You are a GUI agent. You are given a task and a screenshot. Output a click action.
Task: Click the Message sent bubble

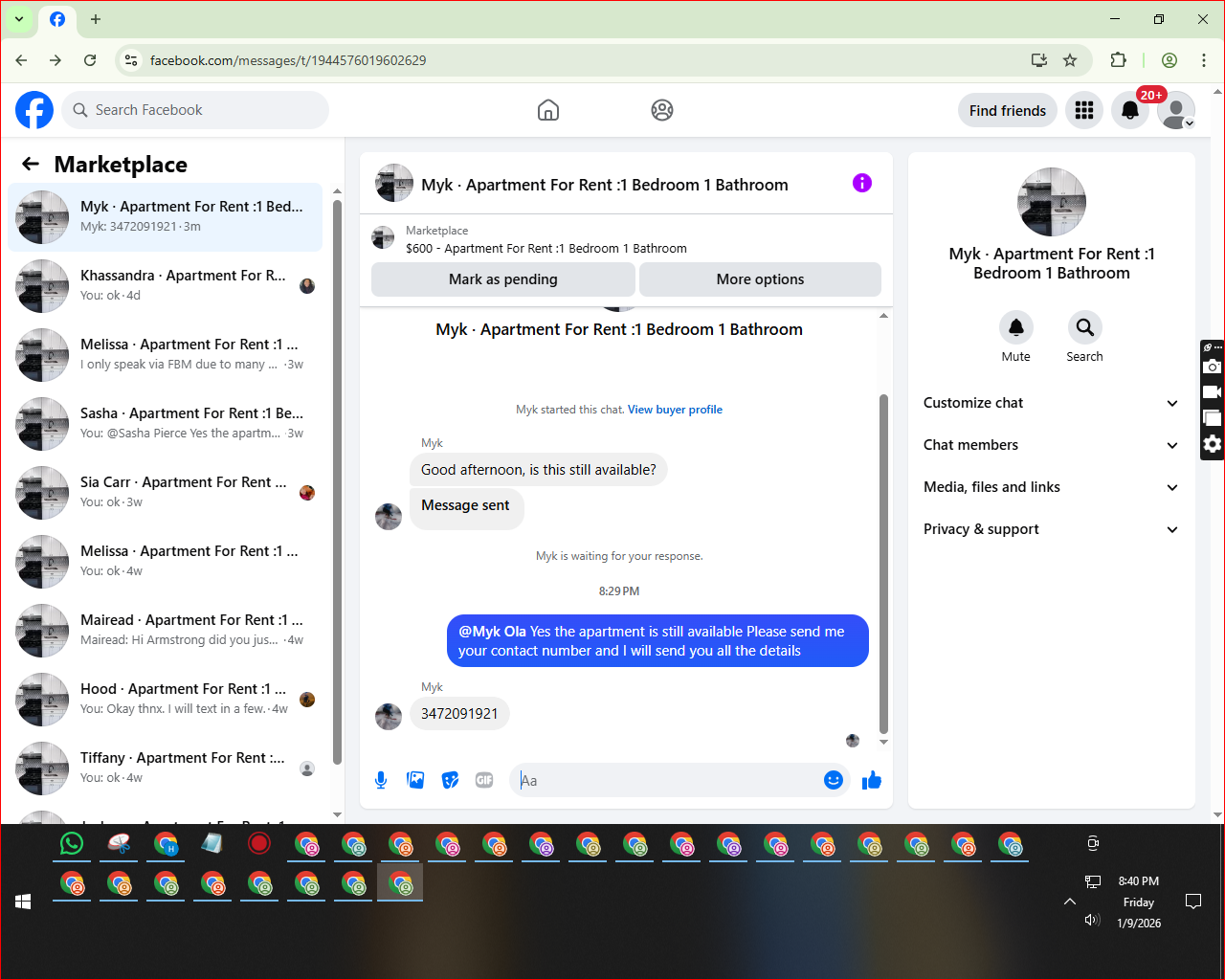[x=466, y=508]
